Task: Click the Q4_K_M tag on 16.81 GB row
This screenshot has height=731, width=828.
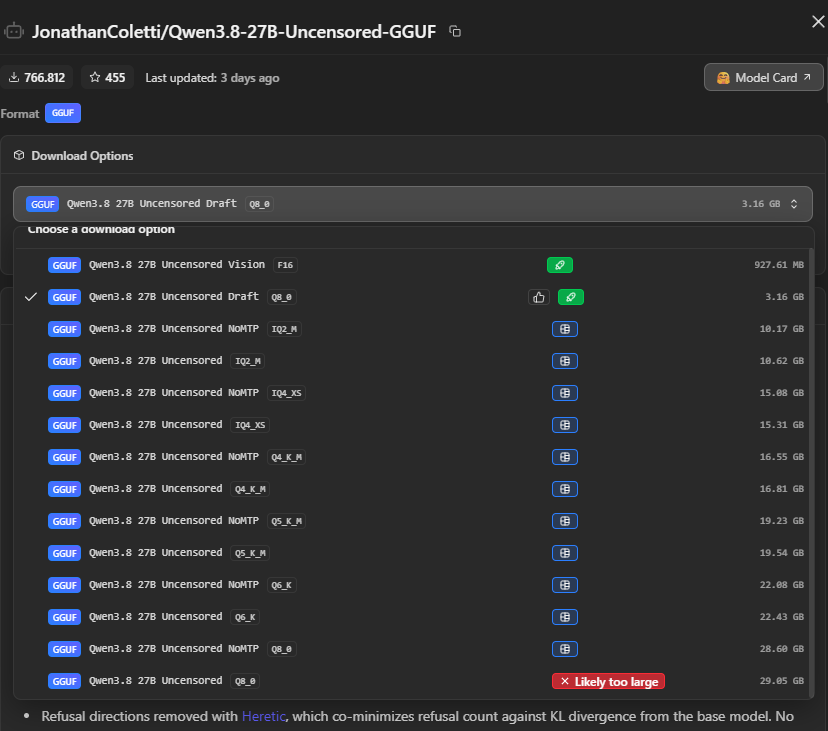Action: pyautogui.click(x=250, y=489)
